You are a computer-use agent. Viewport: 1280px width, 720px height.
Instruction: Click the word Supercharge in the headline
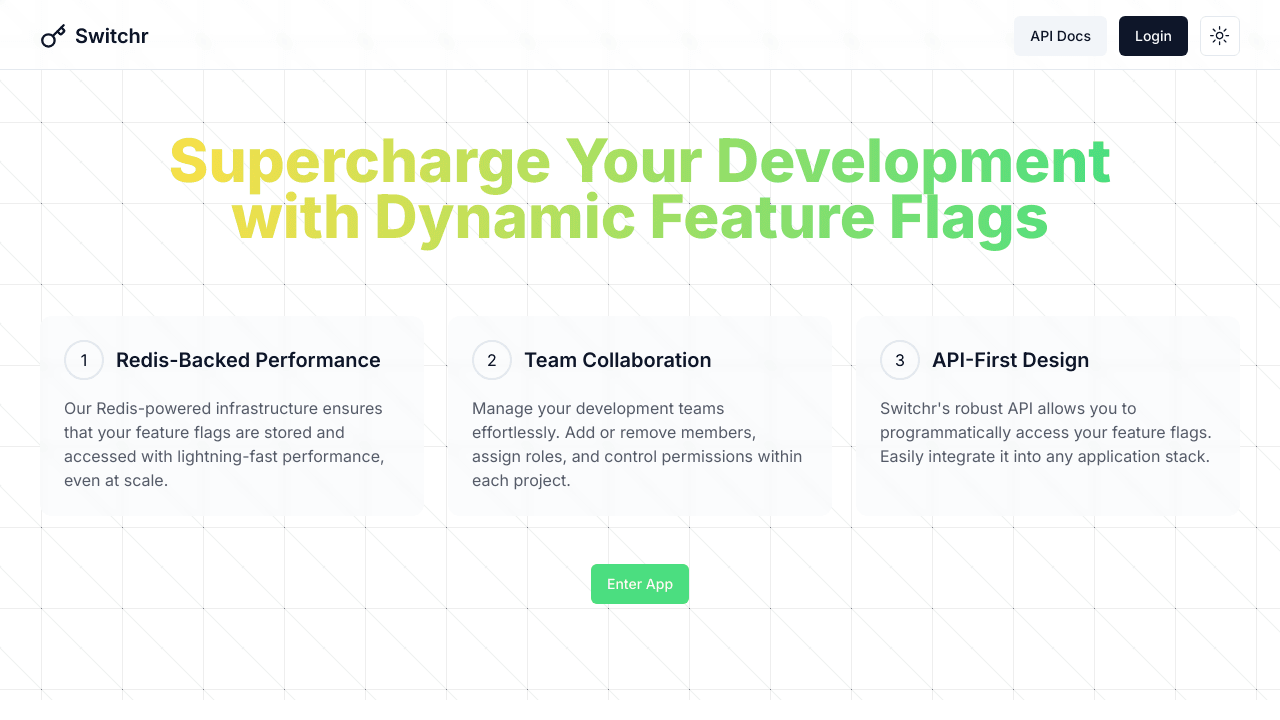coord(359,162)
